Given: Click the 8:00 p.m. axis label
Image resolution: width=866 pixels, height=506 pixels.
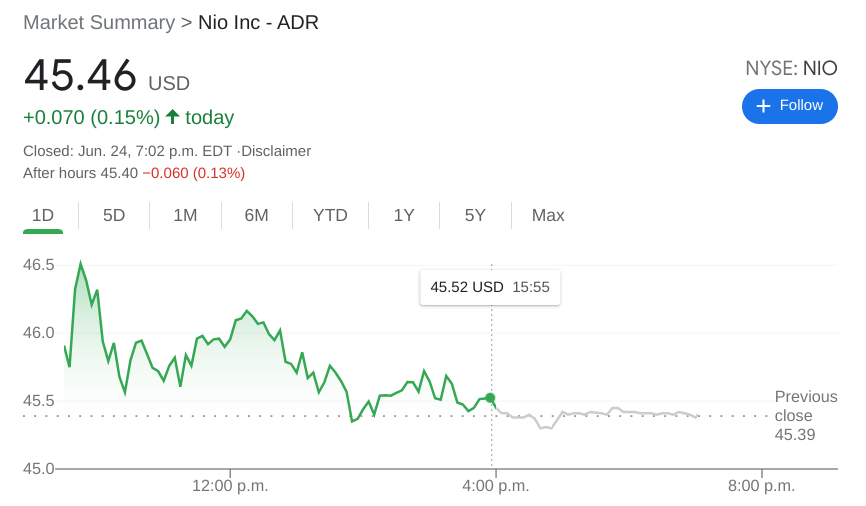Looking at the screenshot, I should point(761,486).
